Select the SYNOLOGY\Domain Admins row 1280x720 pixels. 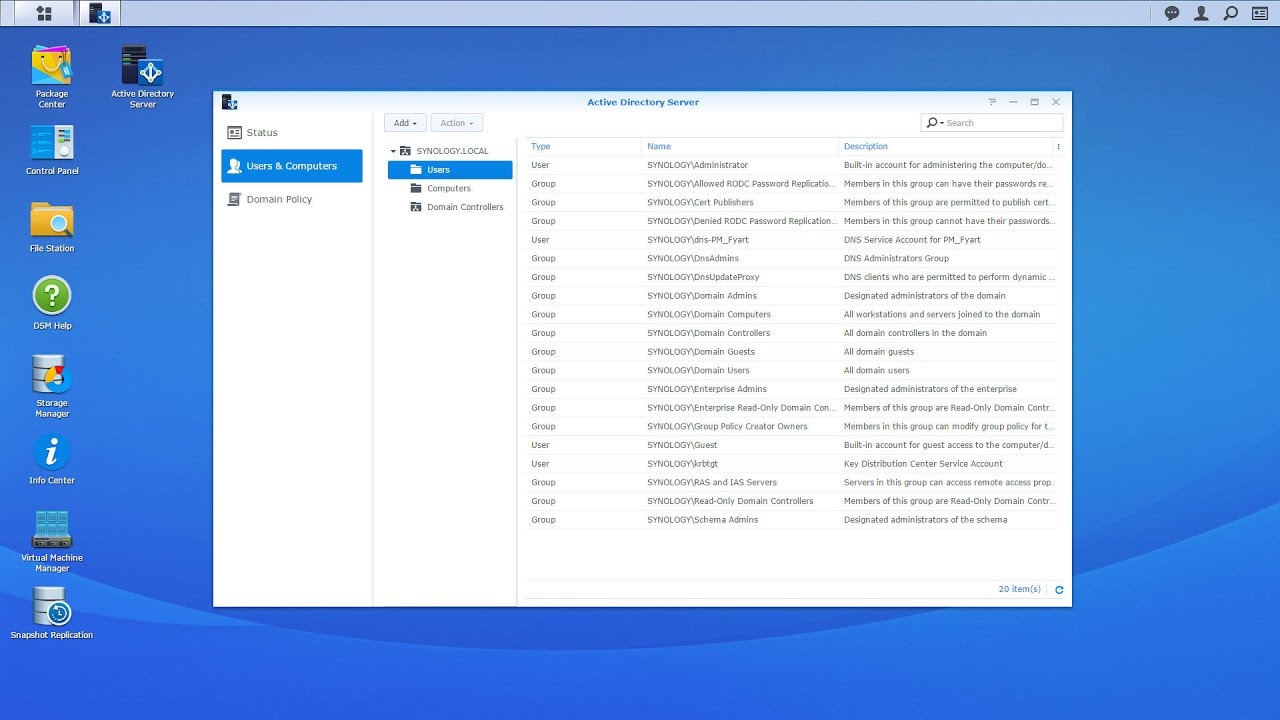coord(791,296)
